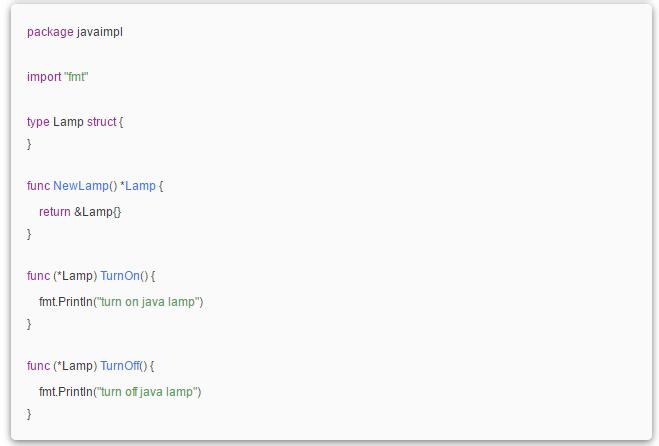Click the *Lamp return type
This screenshot has height=446, width=659.
click(138, 186)
